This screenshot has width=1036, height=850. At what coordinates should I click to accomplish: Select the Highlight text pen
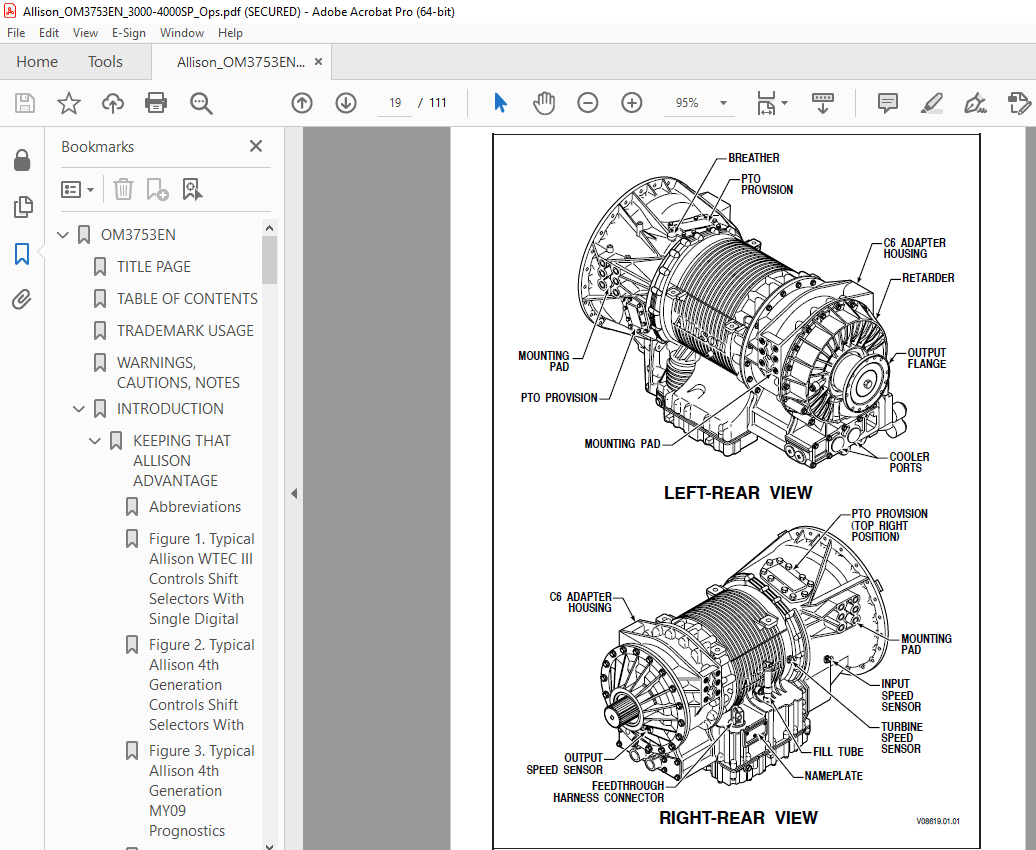point(932,103)
